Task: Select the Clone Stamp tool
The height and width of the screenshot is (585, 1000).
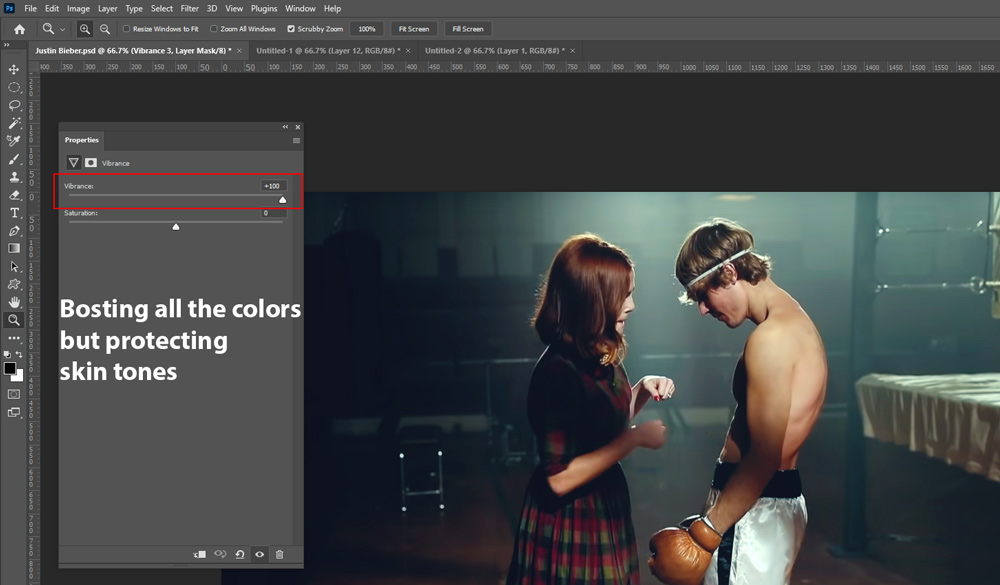Action: 13,177
